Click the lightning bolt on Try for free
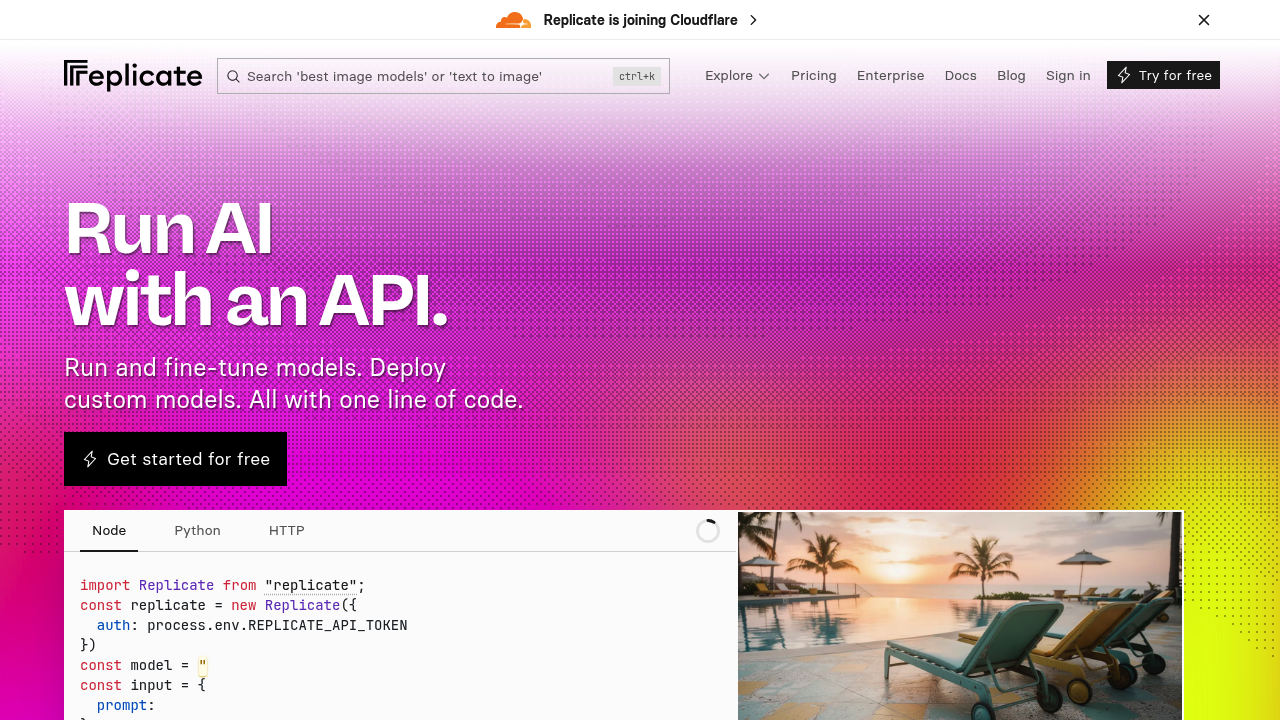The height and width of the screenshot is (720, 1280). (x=1124, y=75)
